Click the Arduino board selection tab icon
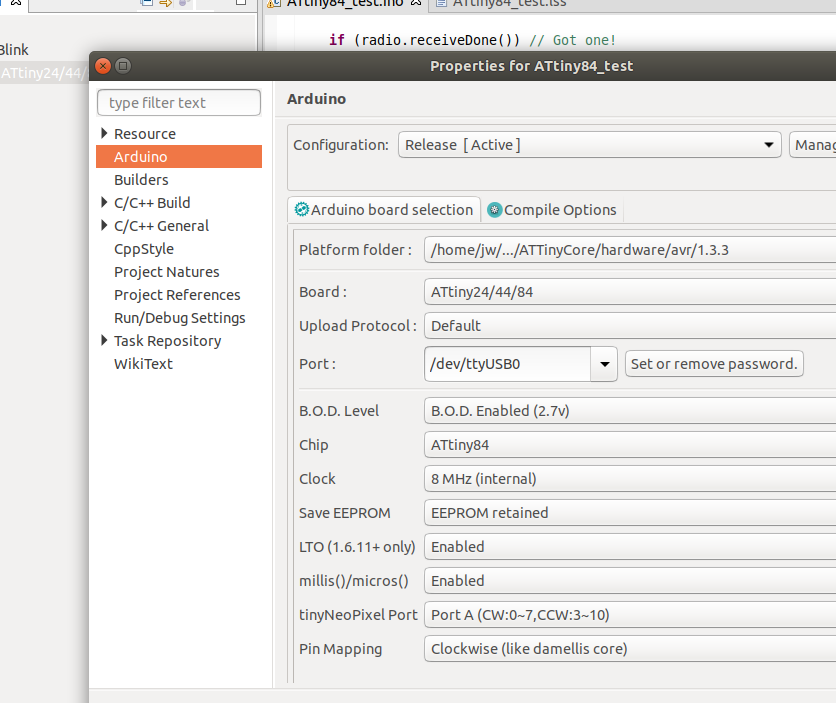836x703 pixels. point(302,209)
